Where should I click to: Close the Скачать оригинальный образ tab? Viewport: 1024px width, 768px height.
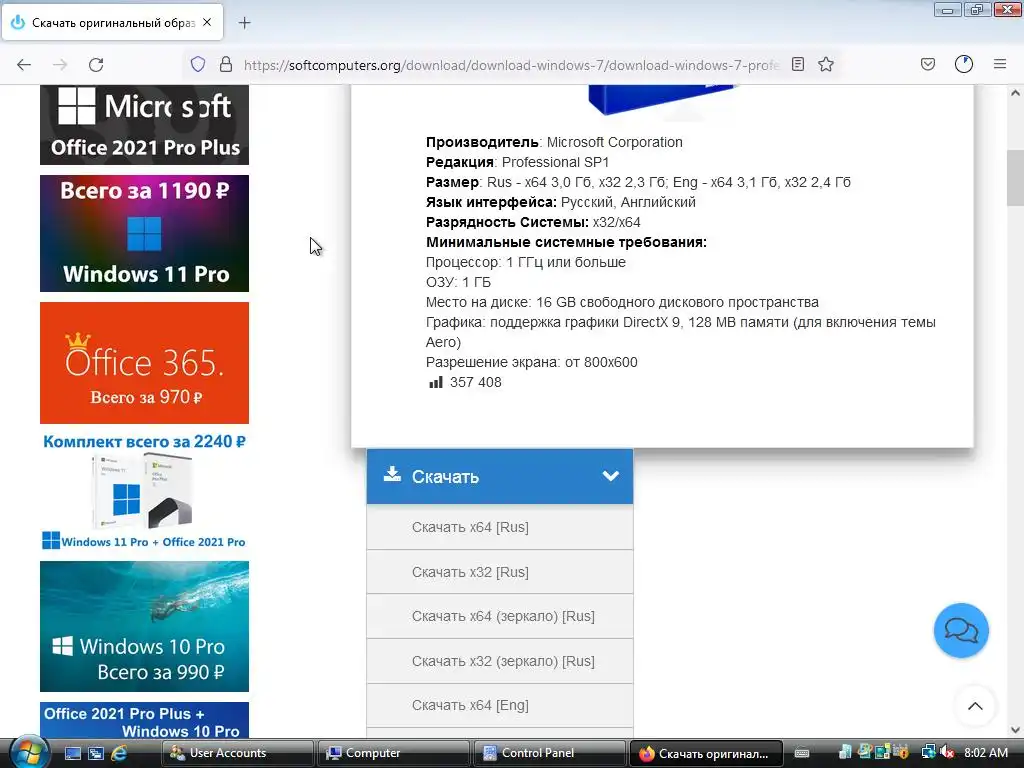207,22
